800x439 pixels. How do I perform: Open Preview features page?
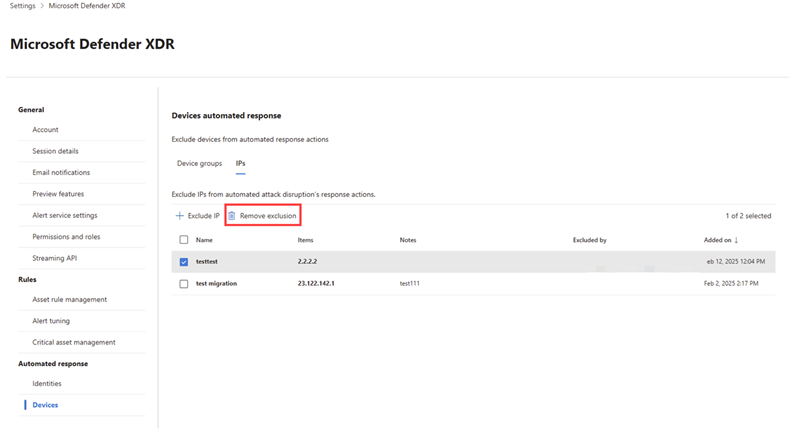click(x=58, y=194)
